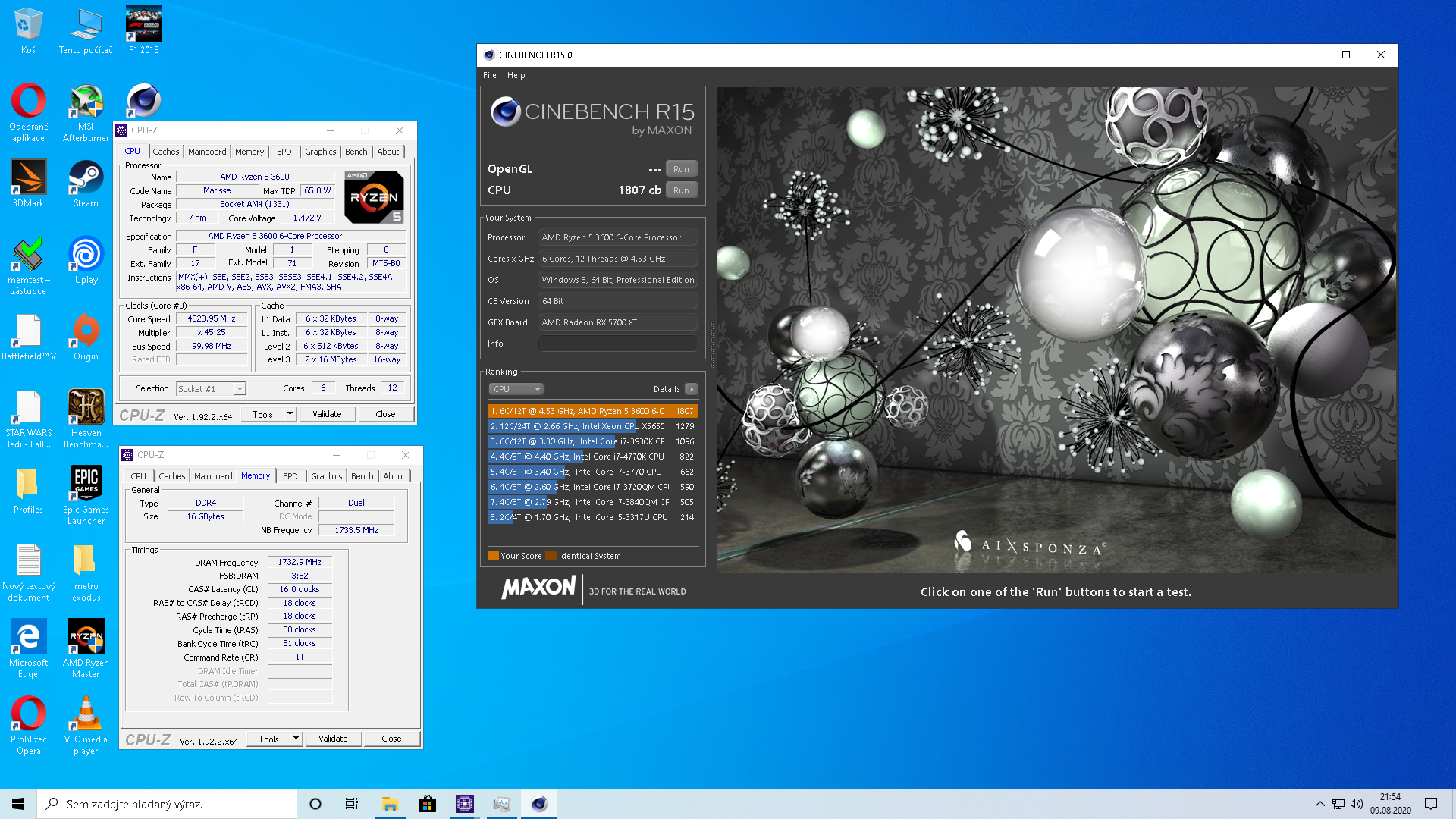Open the Windows Start menu
The height and width of the screenshot is (819, 1456).
click(x=18, y=804)
